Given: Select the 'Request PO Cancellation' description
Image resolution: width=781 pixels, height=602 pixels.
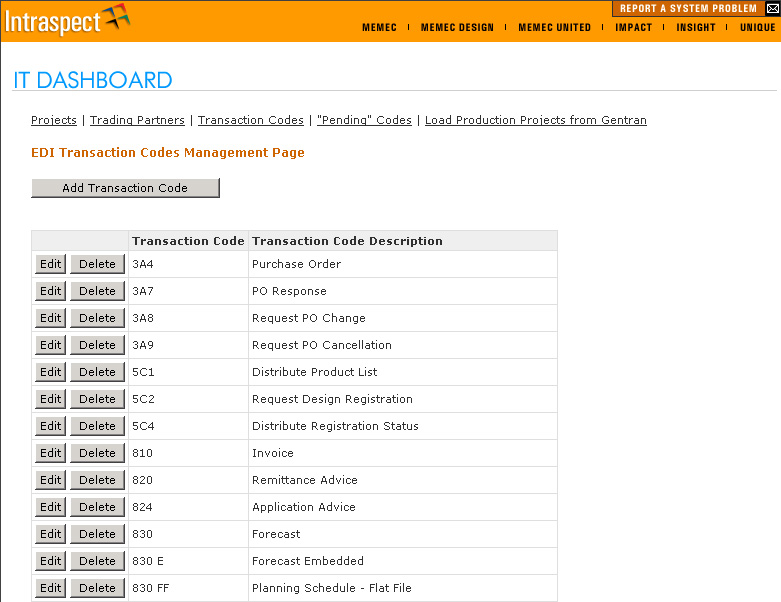Looking at the screenshot, I should pos(322,345).
